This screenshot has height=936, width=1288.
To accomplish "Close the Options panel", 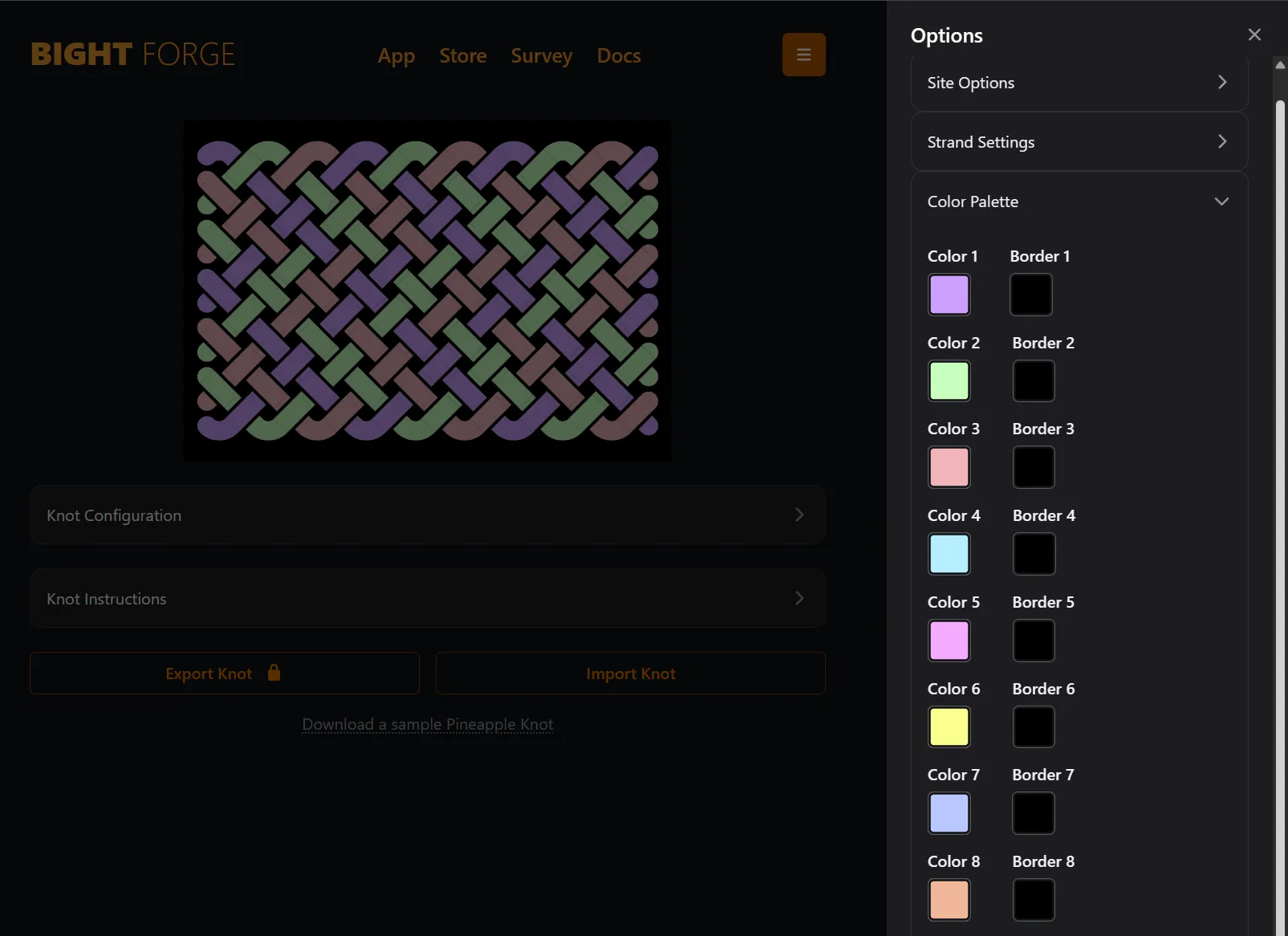I will (x=1254, y=35).
